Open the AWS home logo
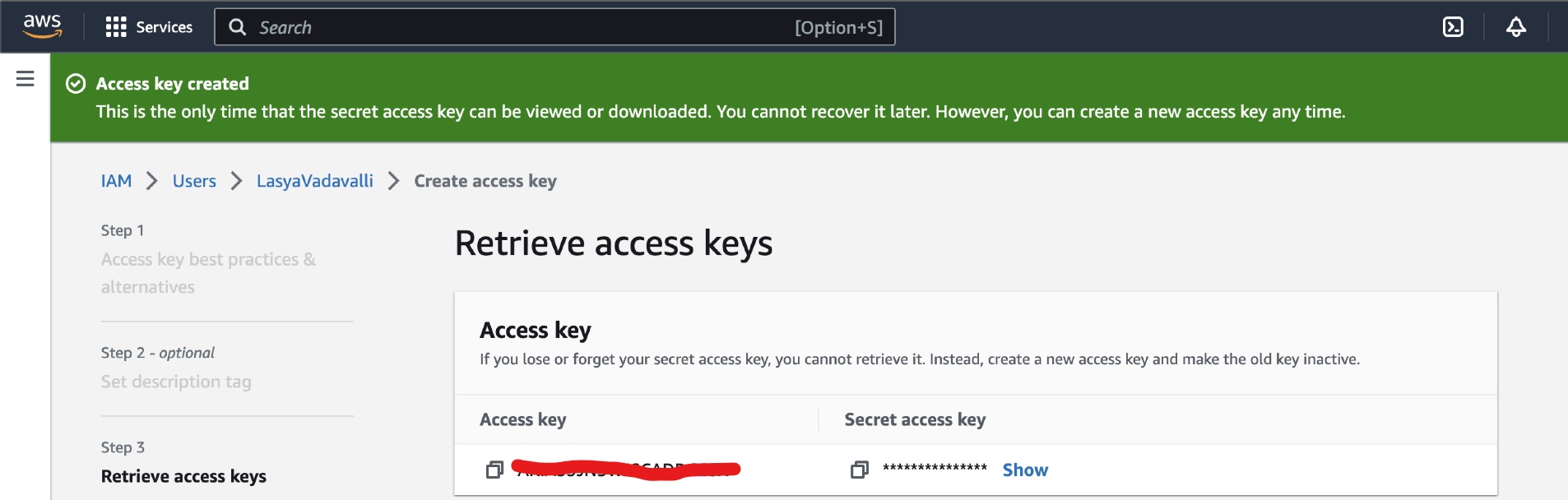The width and height of the screenshot is (1568, 500). (42, 26)
